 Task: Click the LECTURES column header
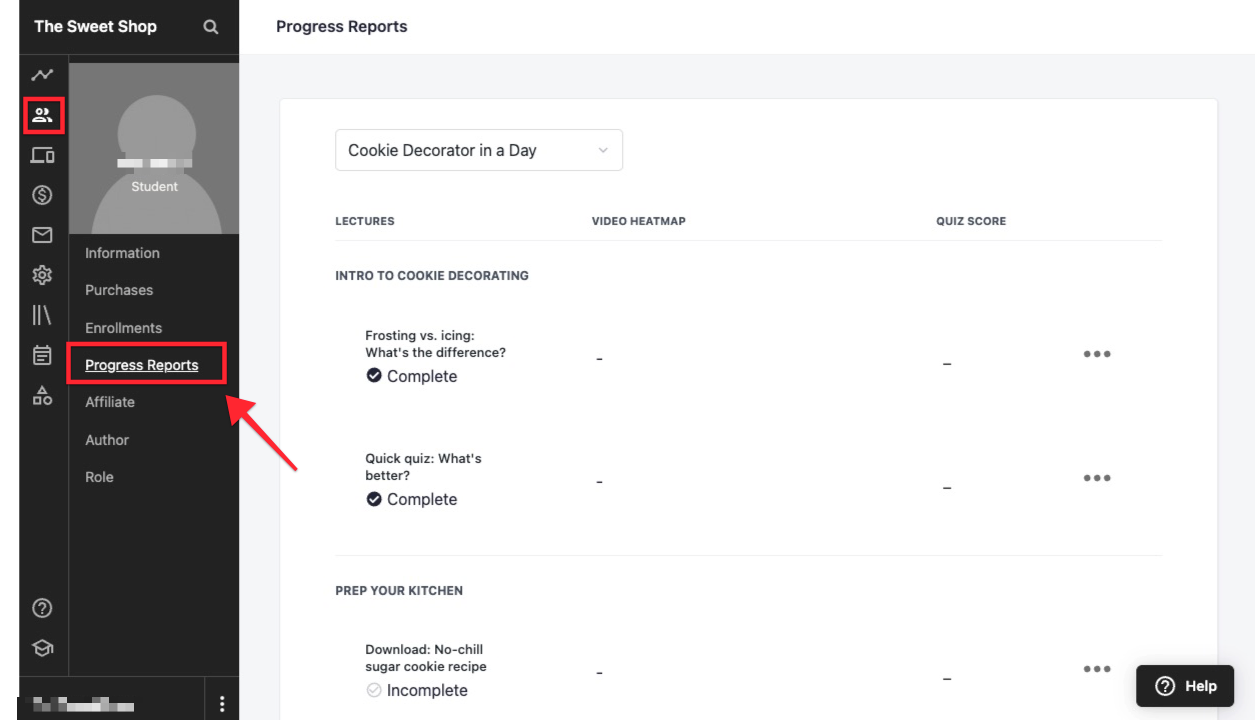tap(365, 221)
